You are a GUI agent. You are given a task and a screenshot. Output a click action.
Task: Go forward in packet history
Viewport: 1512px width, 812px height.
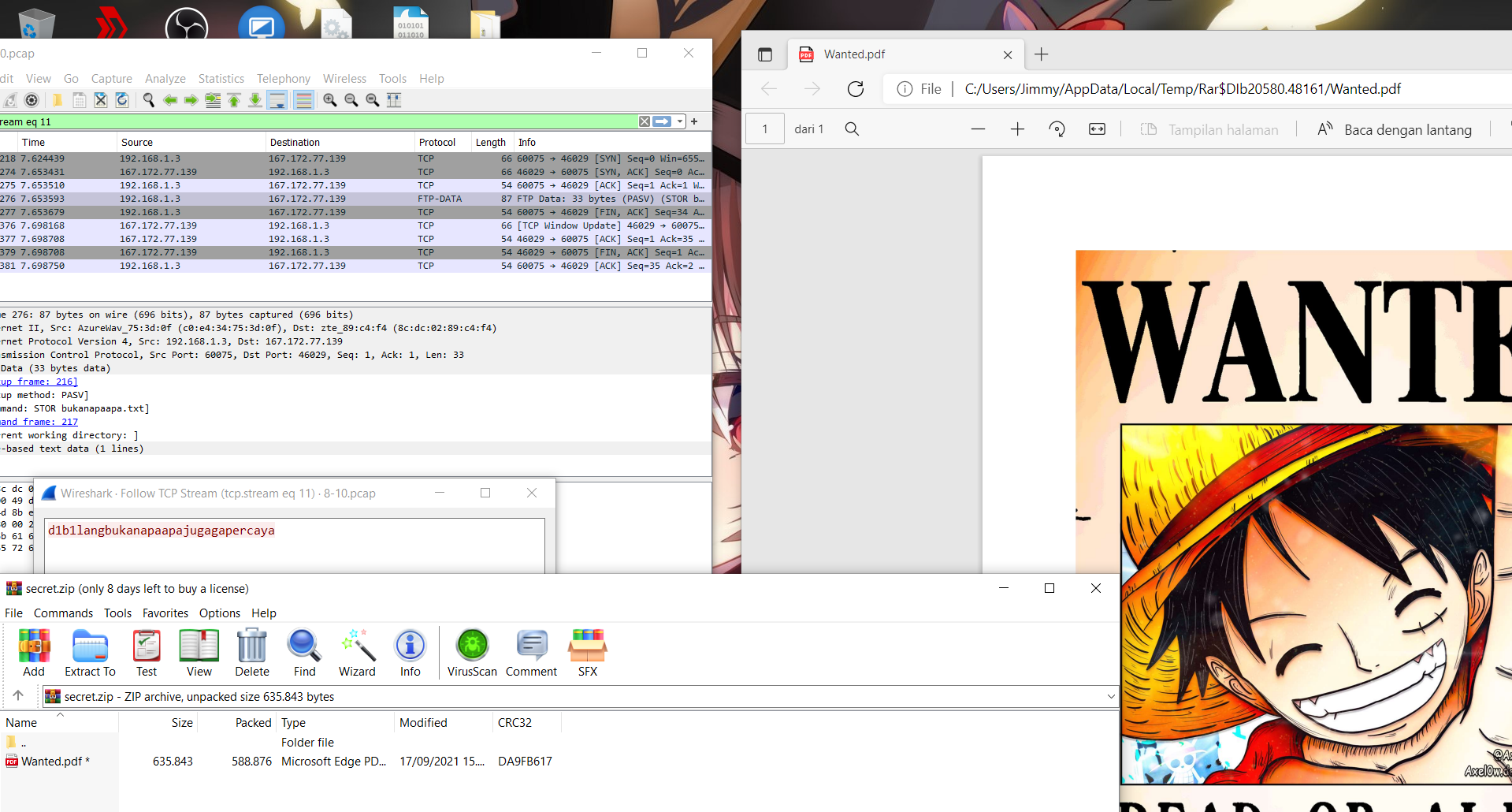click(191, 100)
